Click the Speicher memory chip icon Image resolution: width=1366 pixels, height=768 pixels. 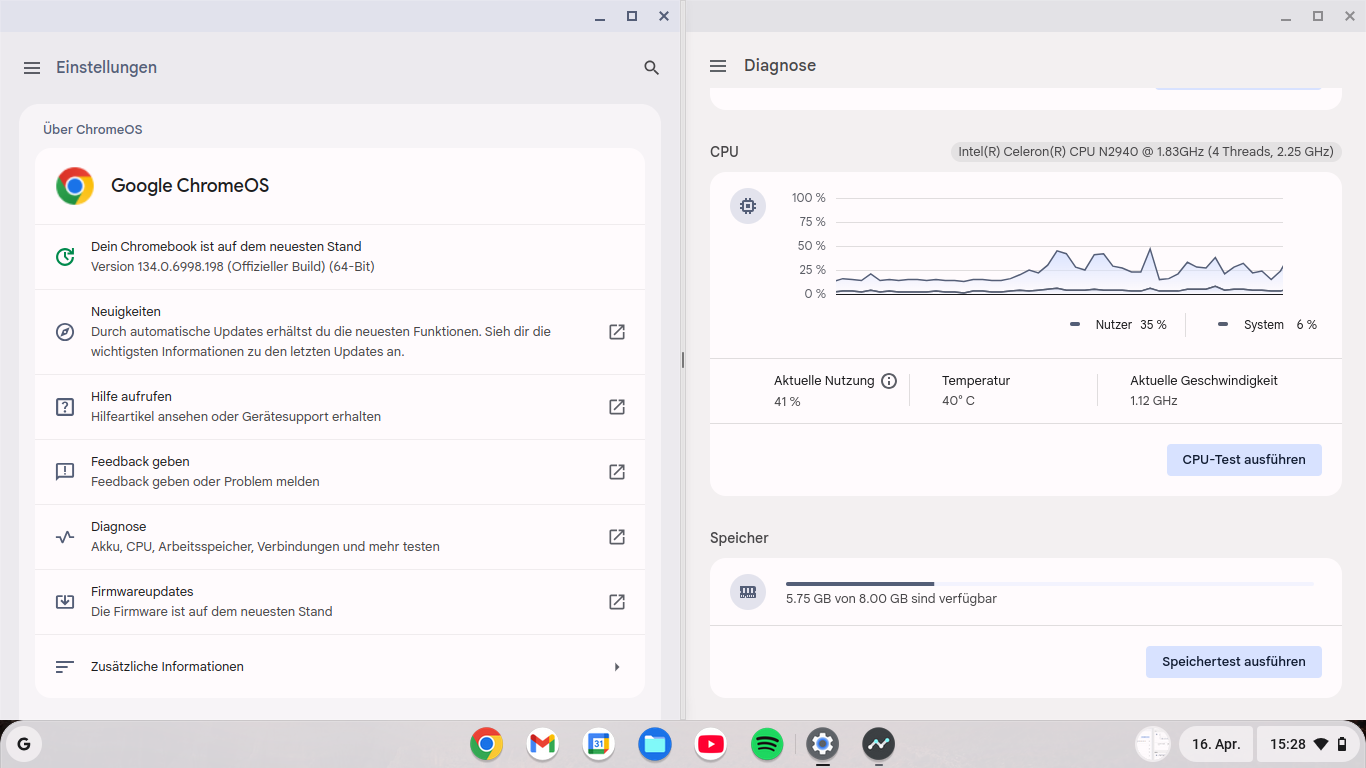748,592
